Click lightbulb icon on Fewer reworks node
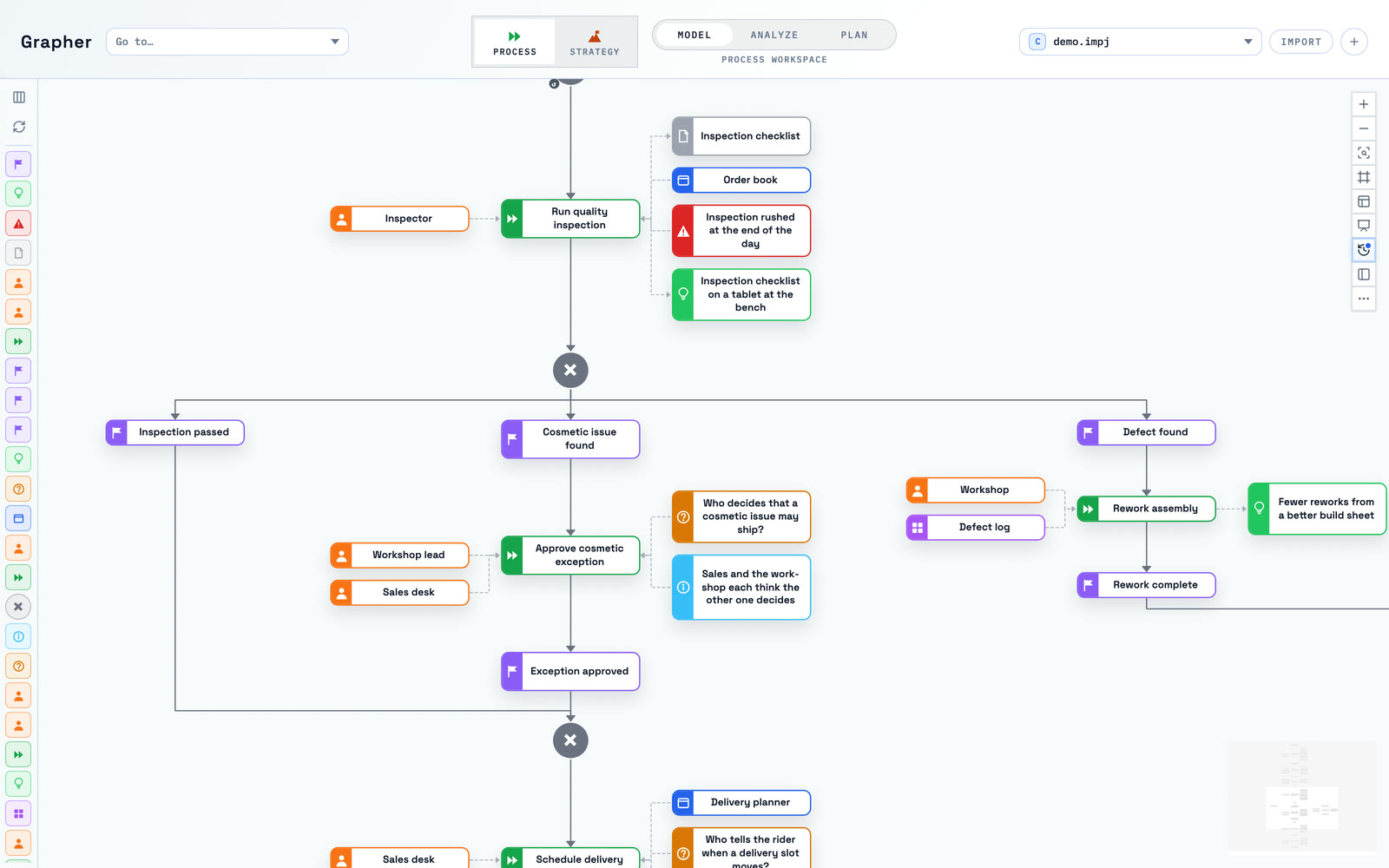The height and width of the screenshot is (868, 1389). coord(1259,509)
